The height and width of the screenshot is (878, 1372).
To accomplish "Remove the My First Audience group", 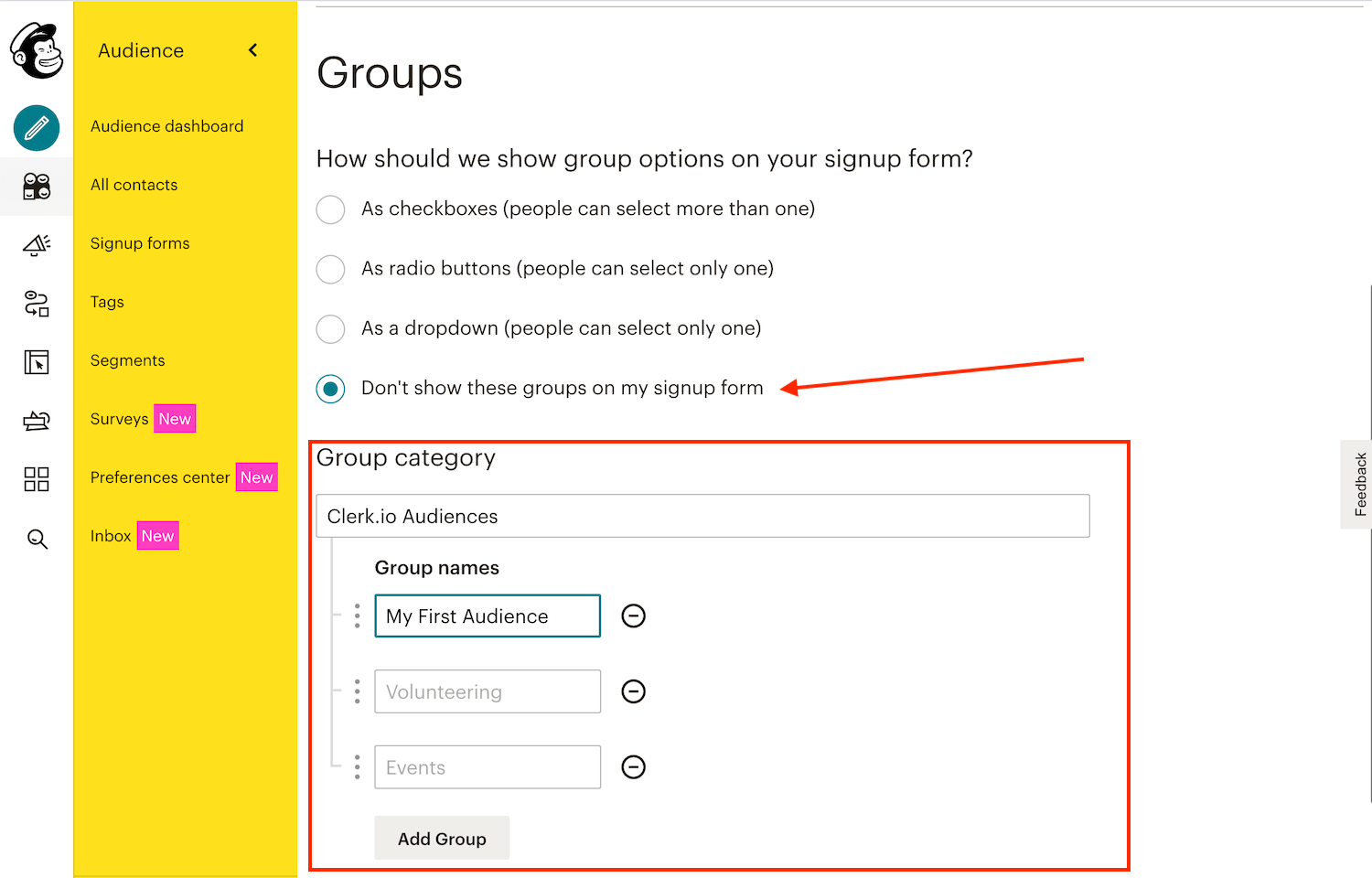I will pos(633,616).
